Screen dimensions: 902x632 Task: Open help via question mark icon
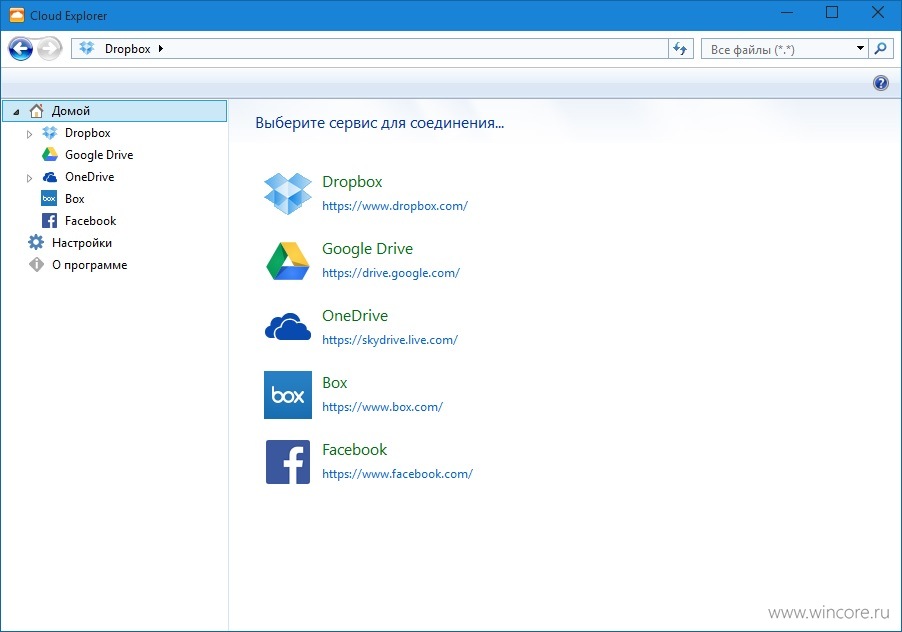click(x=881, y=83)
